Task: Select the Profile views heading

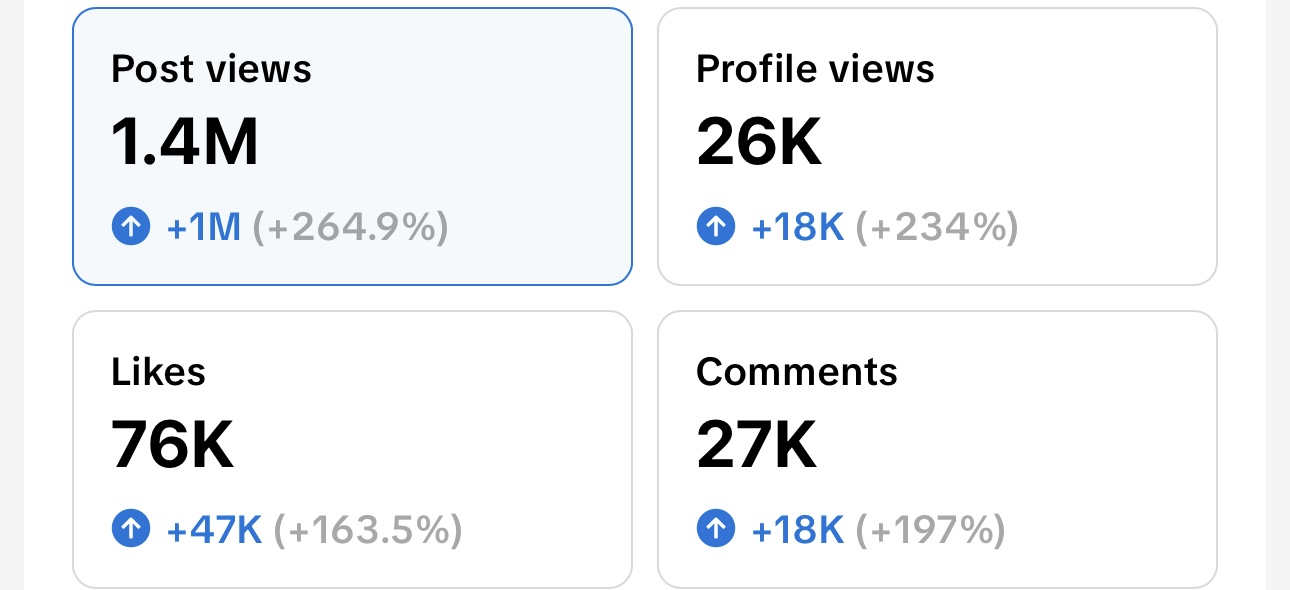Action: point(815,69)
